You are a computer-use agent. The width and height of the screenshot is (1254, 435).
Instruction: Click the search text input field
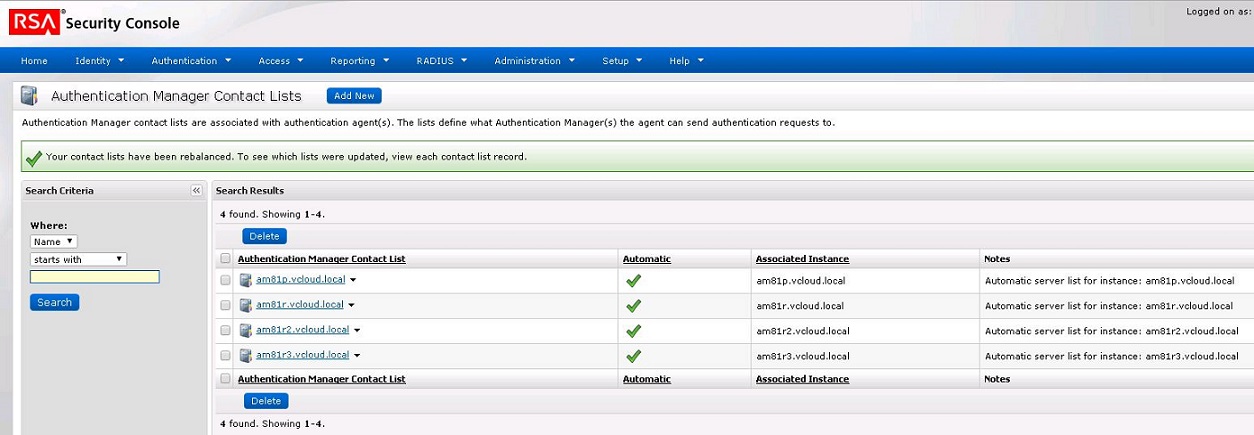pyautogui.click(x=95, y=277)
